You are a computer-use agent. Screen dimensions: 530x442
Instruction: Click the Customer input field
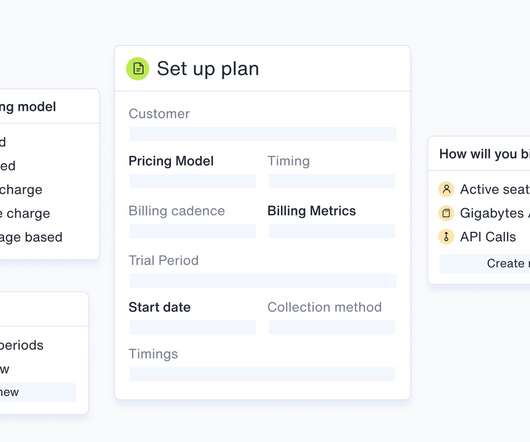263,134
